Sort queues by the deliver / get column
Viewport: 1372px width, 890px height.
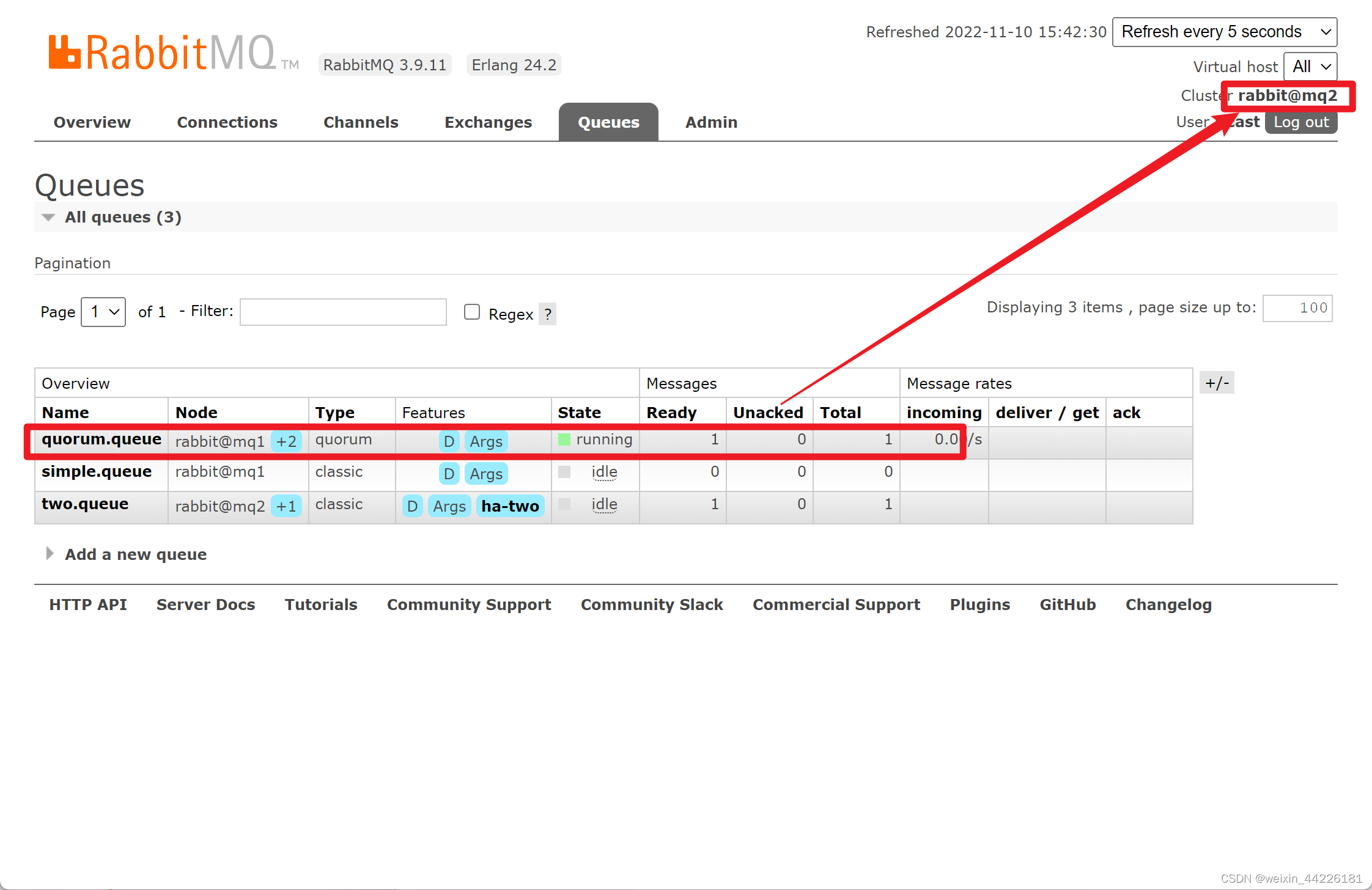tap(1047, 413)
